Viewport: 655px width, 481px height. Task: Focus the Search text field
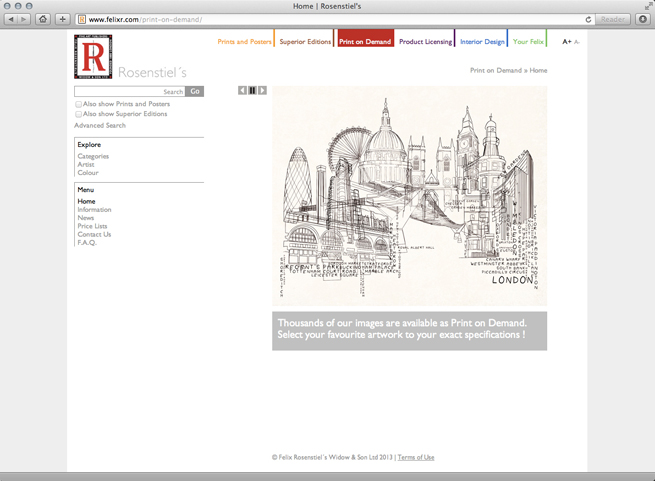tap(129, 92)
